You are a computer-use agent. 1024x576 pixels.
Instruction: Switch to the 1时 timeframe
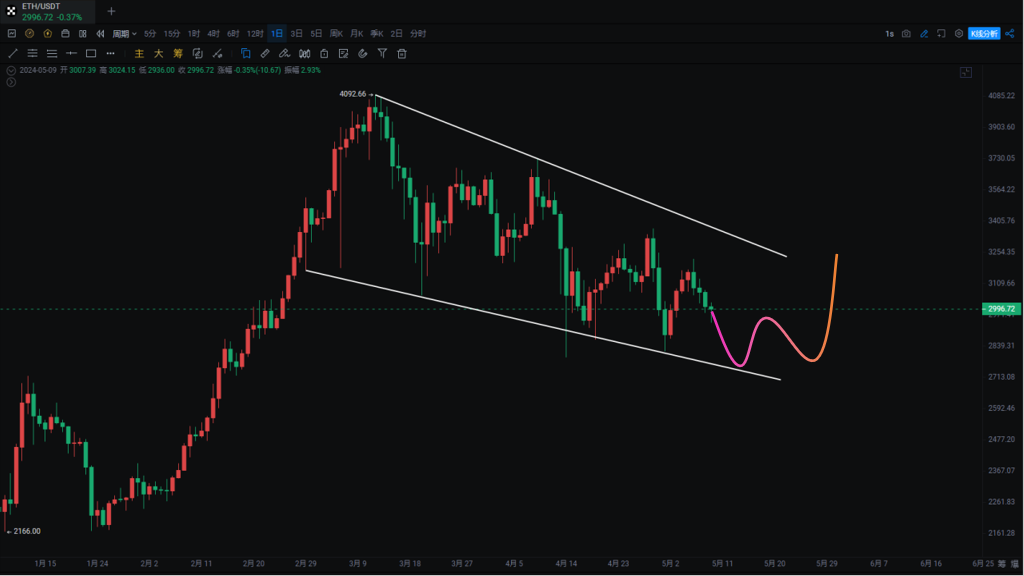194,33
